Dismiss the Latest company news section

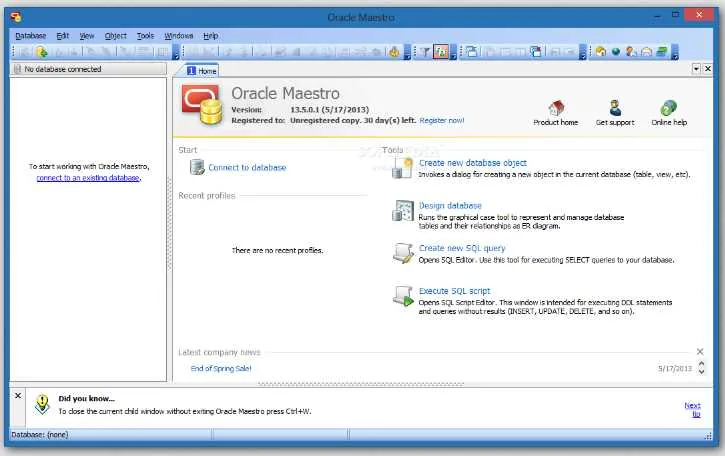pyautogui.click(x=700, y=351)
